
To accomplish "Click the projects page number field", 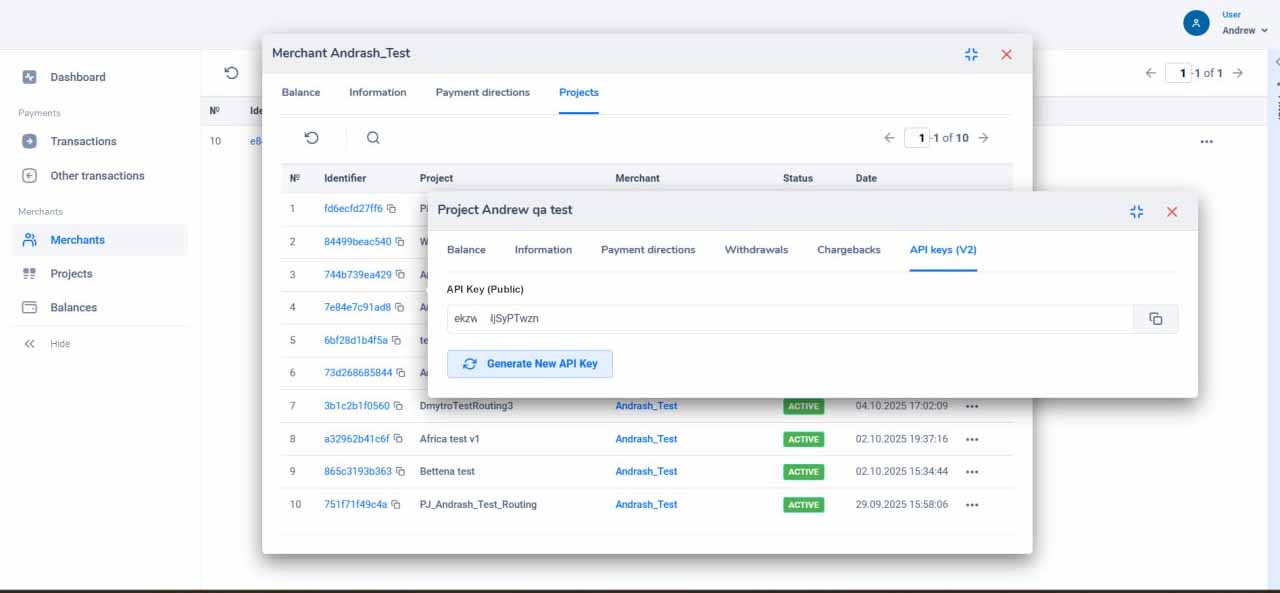I will click(x=917, y=138).
